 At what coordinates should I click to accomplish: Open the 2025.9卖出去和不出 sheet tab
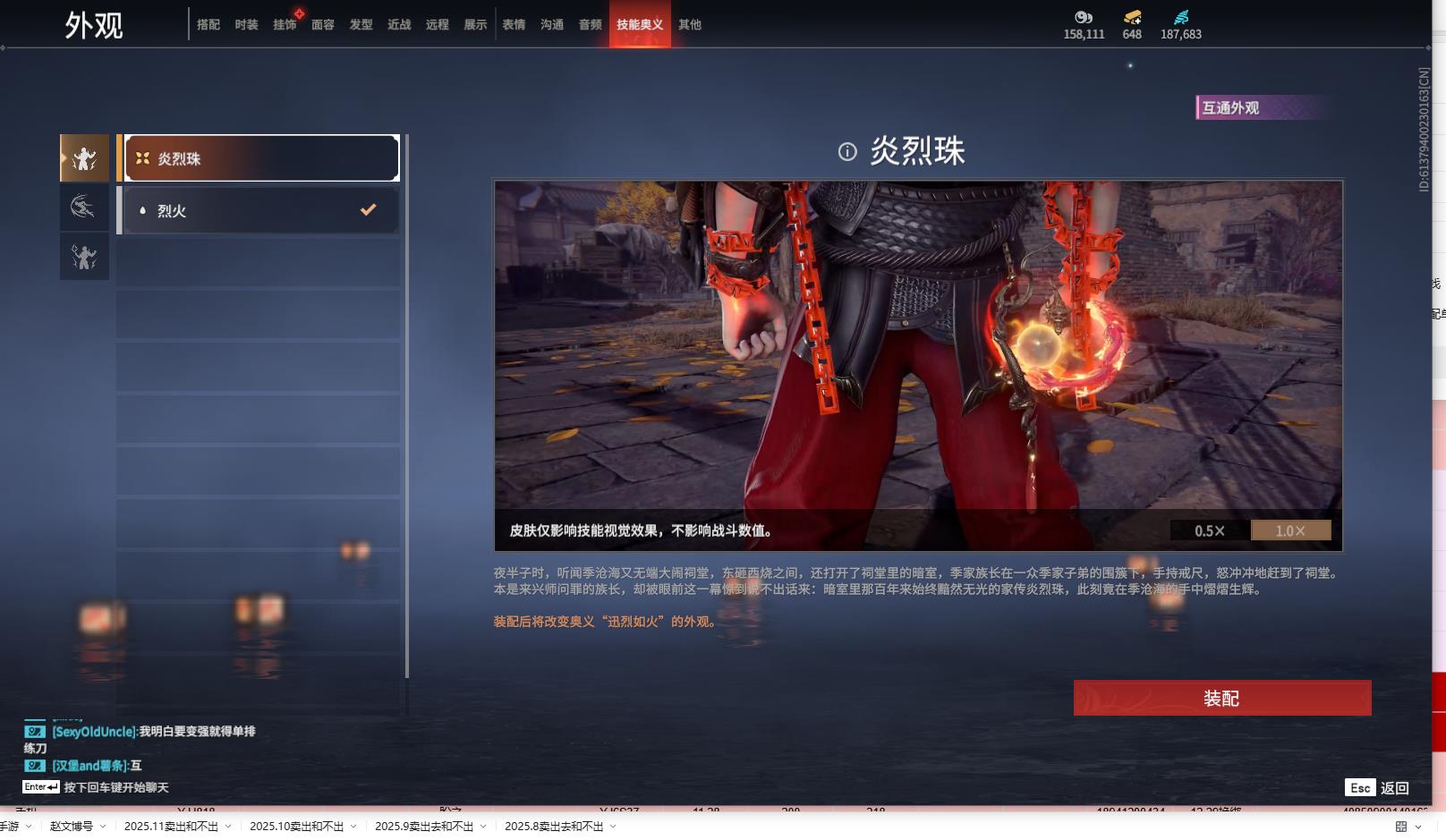tap(424, 827)
